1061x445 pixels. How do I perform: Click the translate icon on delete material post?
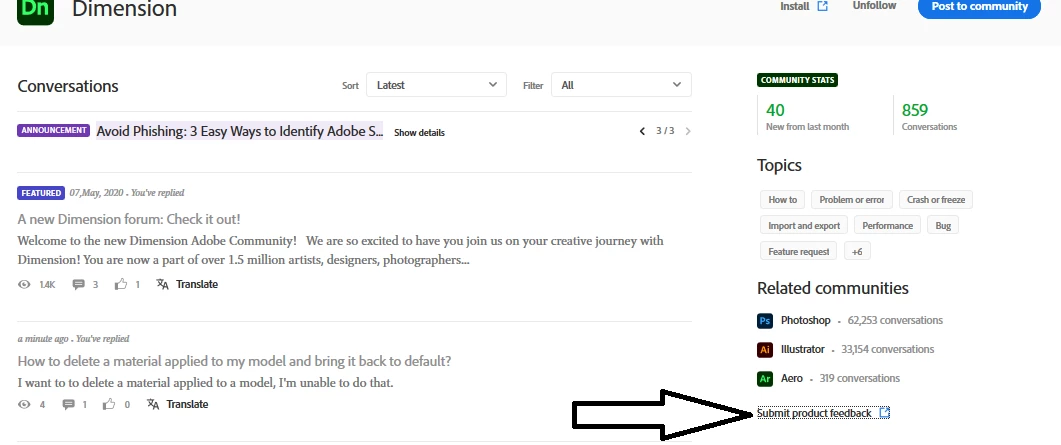coord(153,404)
